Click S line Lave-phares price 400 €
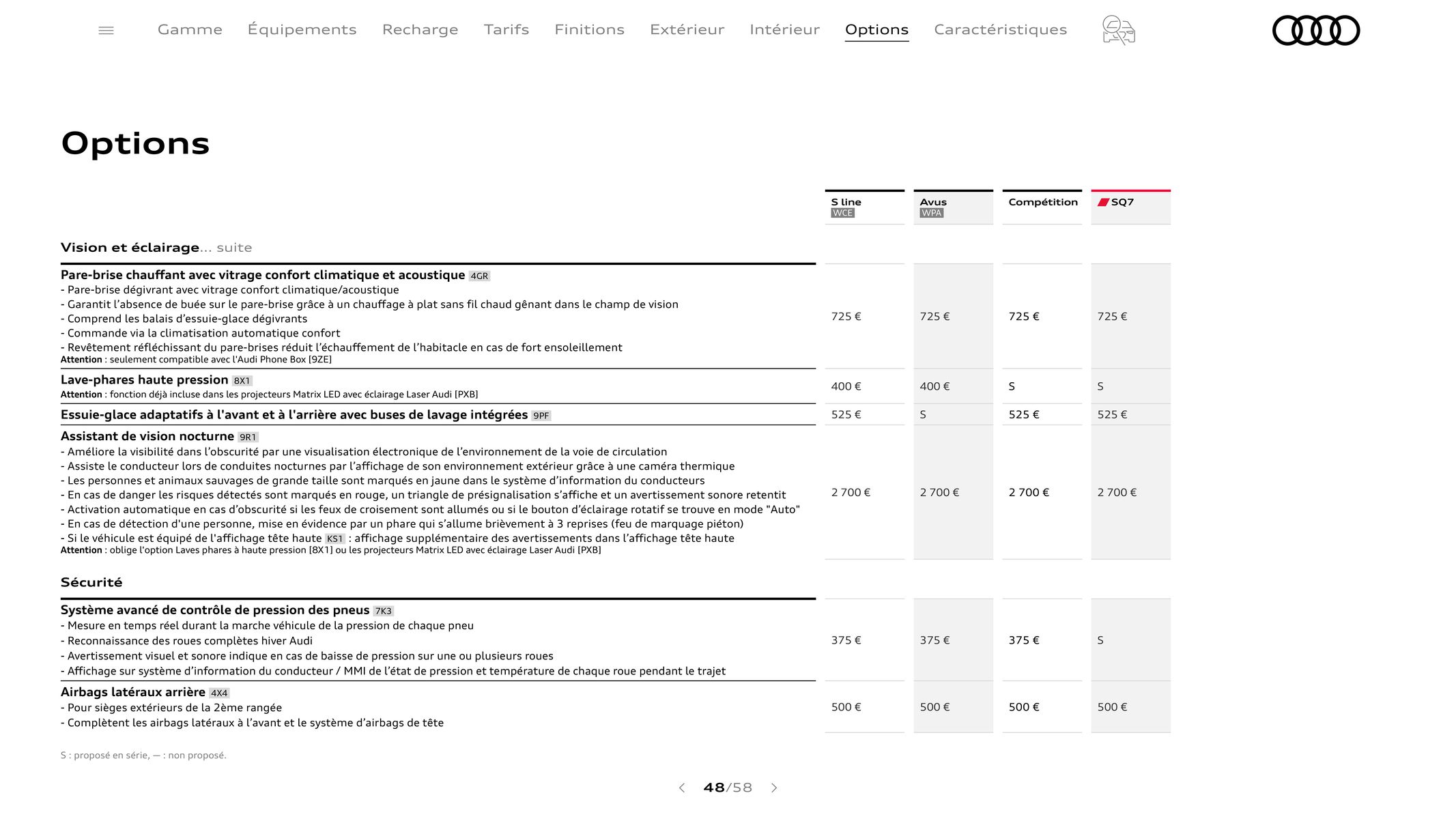 (846, 386)
